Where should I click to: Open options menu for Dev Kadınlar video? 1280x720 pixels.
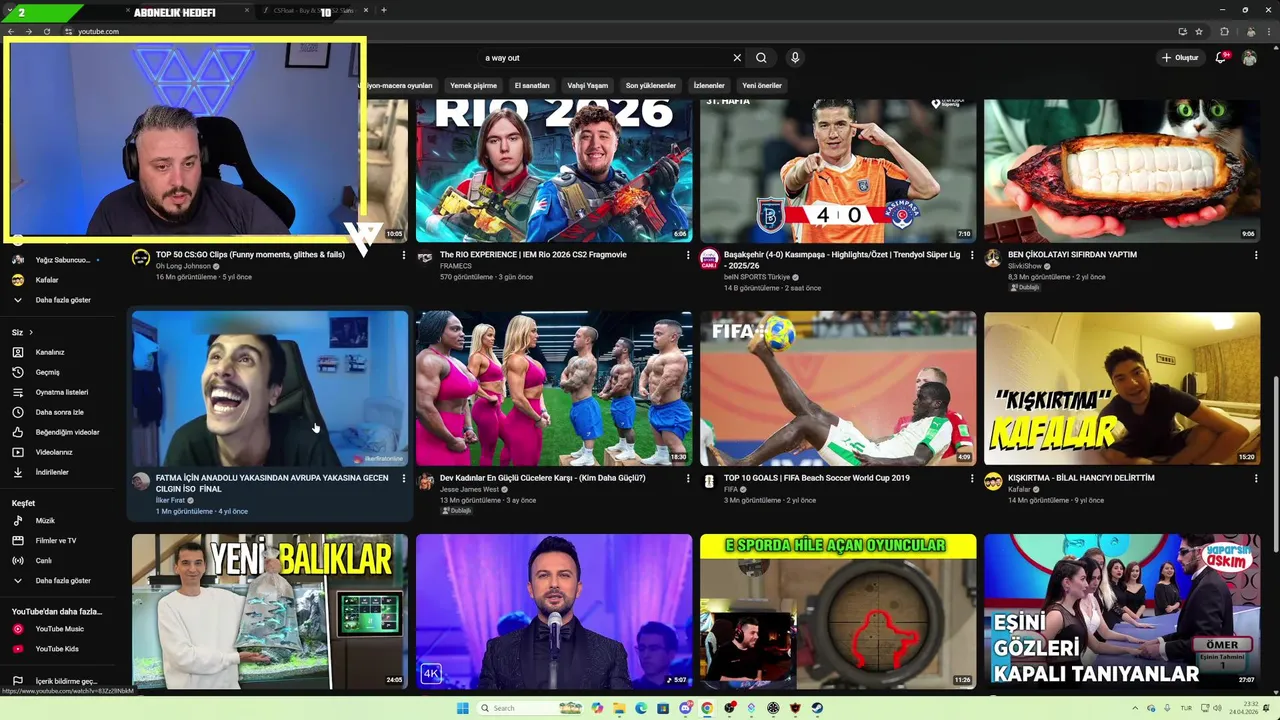click(x=688, y=479)
